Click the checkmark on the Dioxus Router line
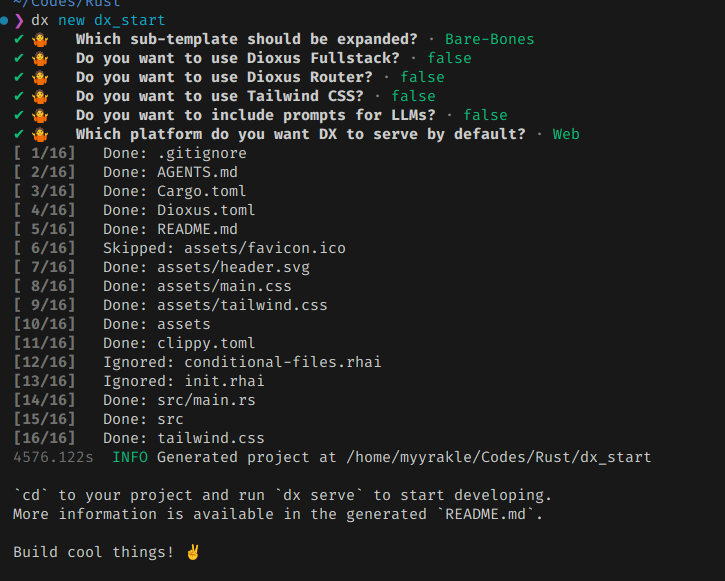 19,77
